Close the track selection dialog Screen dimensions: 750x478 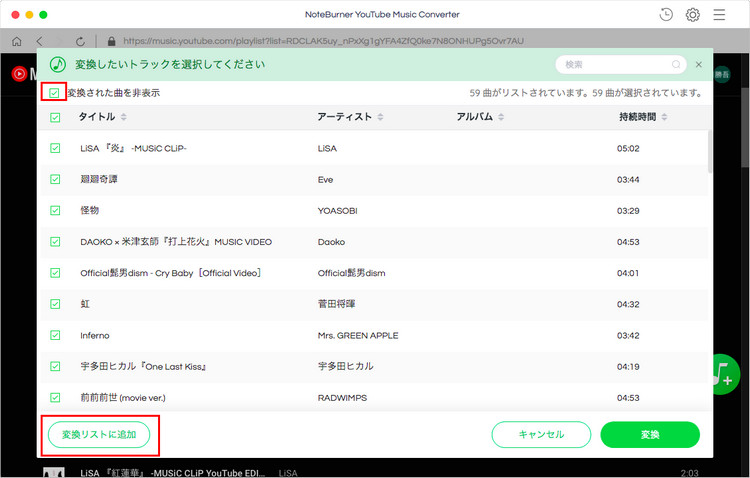699,65
